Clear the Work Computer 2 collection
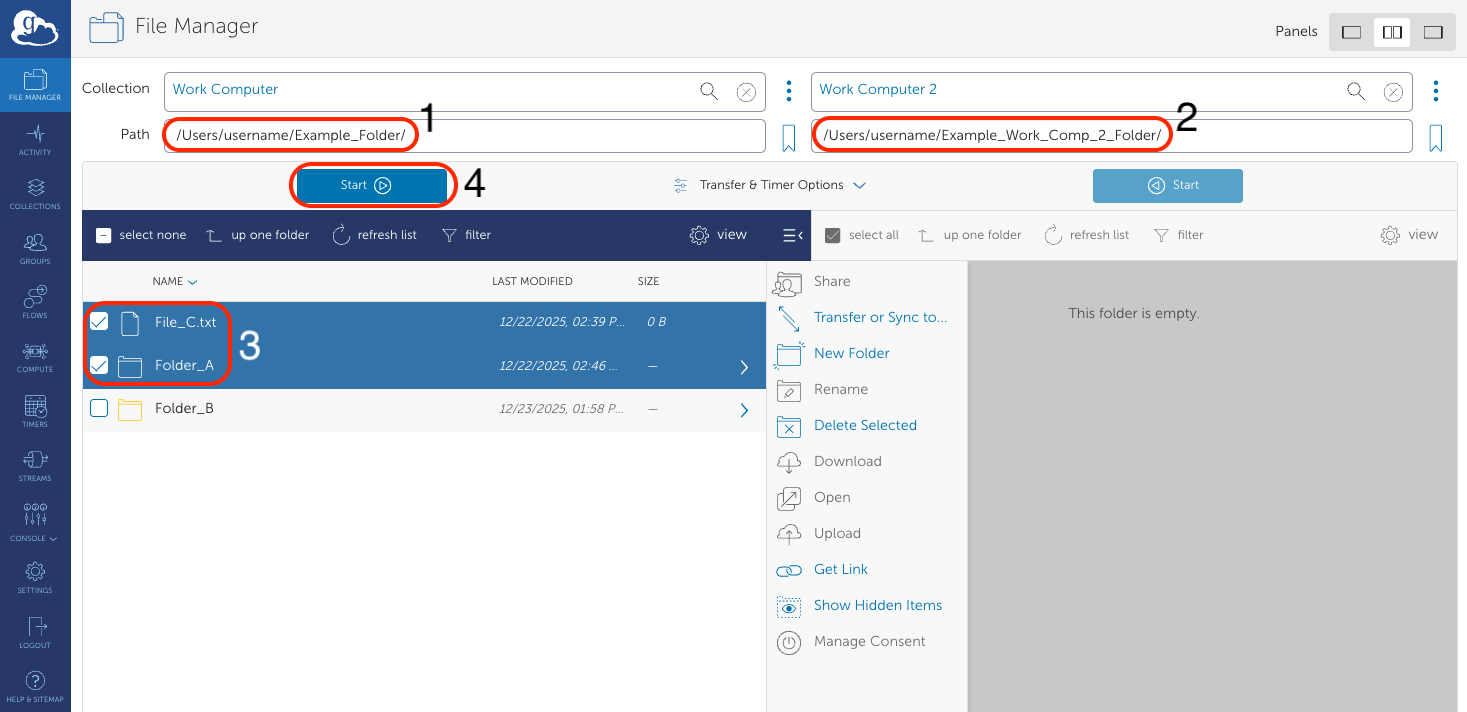 (x=1392, y=92)
